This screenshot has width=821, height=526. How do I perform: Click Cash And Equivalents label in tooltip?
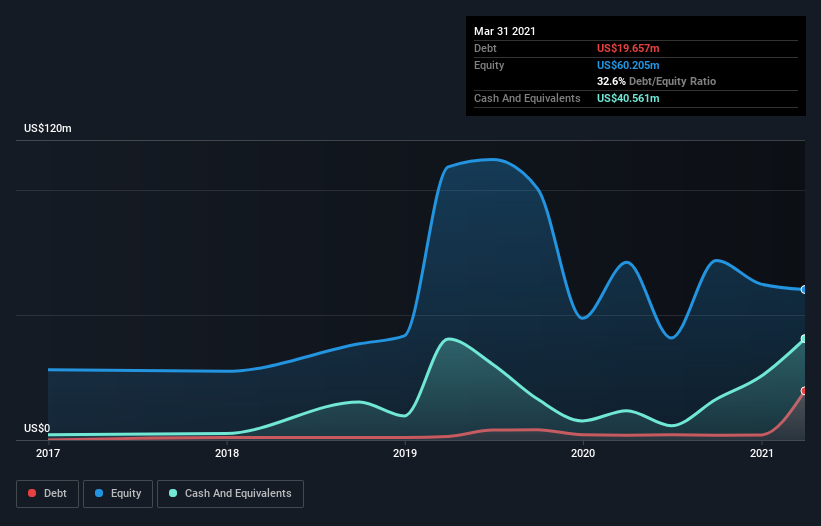(x=527, y=98)
